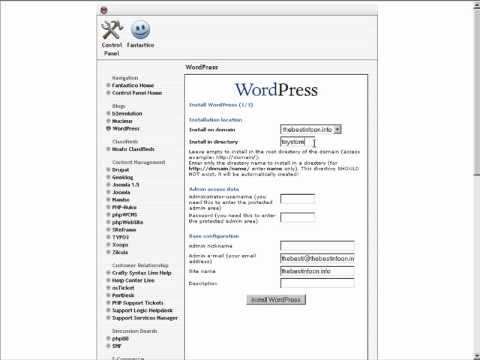480x360 pixels.
Task: Open SMF discussion board link
Action: pos(117,346)
